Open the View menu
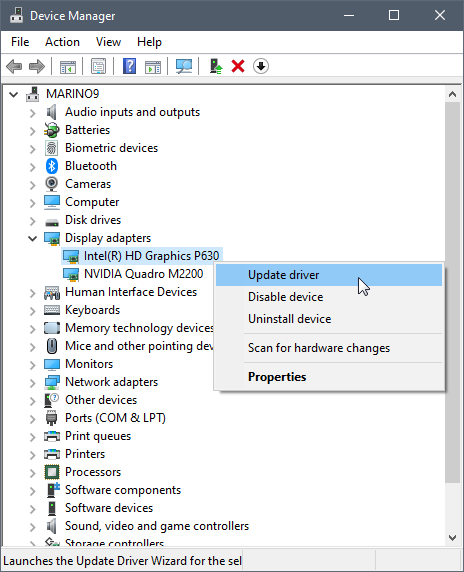This screenshot has width=464, height=572. click(x=108, y=42)
